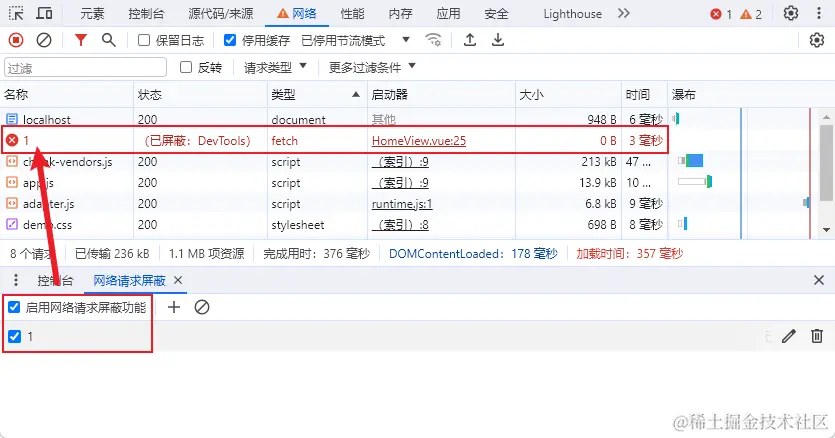Switch to Lighthouse tab
The height and width of the screenshot is (438, 835).
pos(572,14)
